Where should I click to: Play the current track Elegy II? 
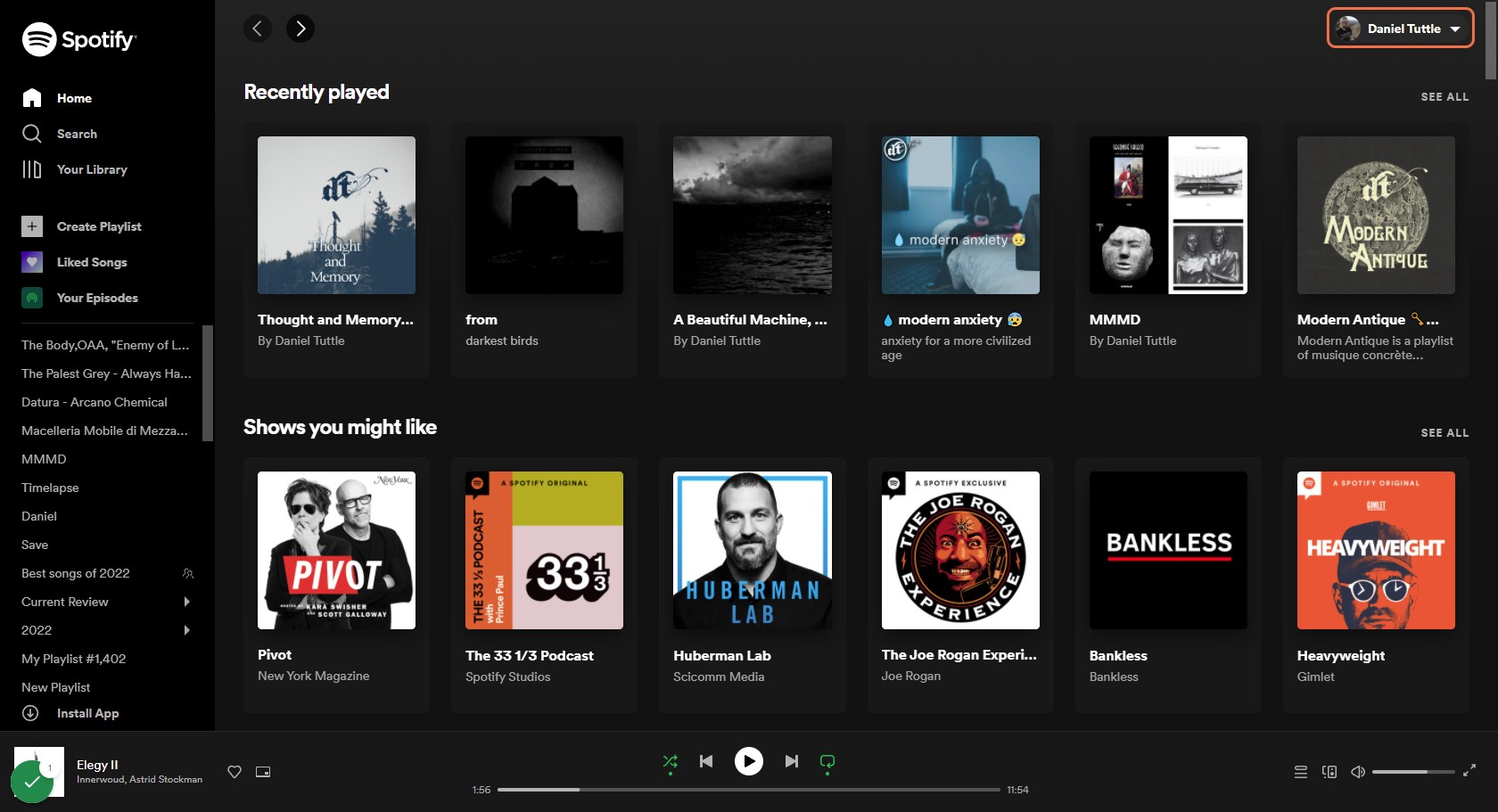(749, 761)
